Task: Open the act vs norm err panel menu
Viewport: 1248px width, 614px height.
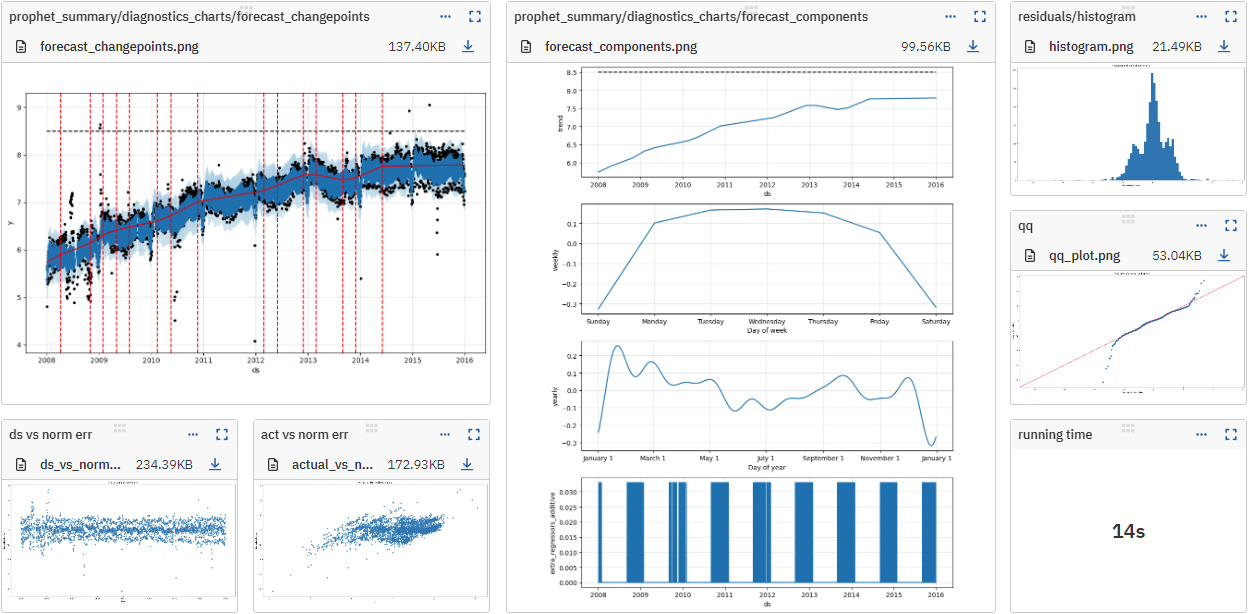Action: [x=444, y=434]
